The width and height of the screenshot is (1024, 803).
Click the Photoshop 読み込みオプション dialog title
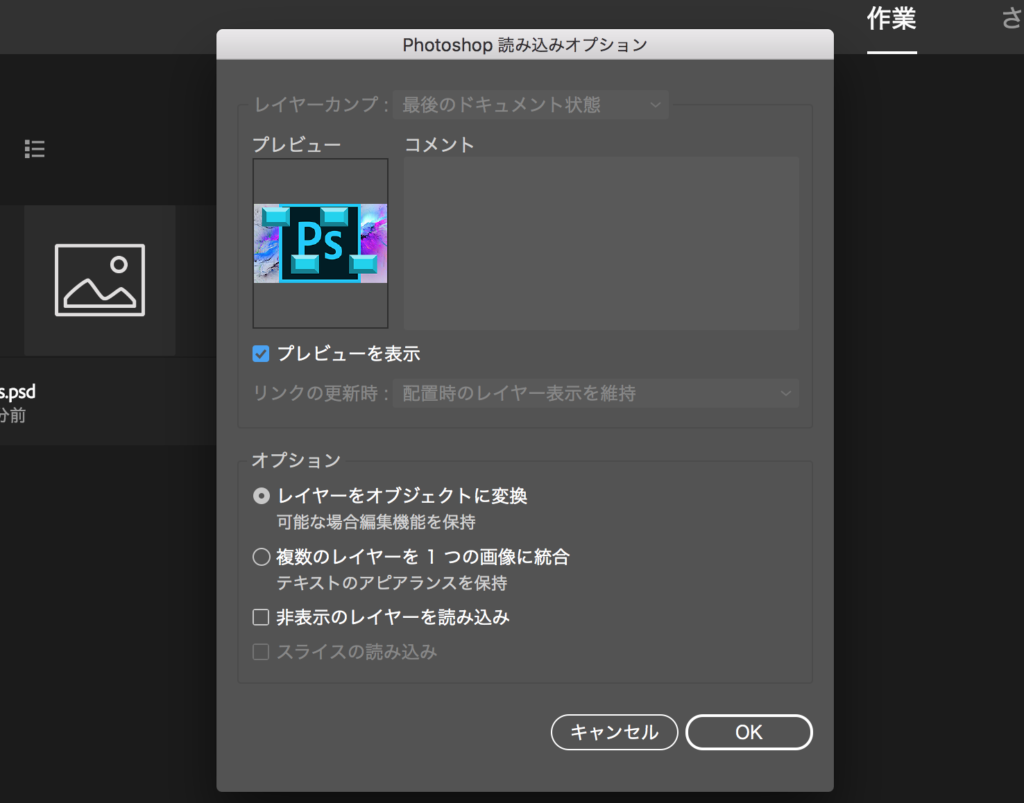coord(525,45)
